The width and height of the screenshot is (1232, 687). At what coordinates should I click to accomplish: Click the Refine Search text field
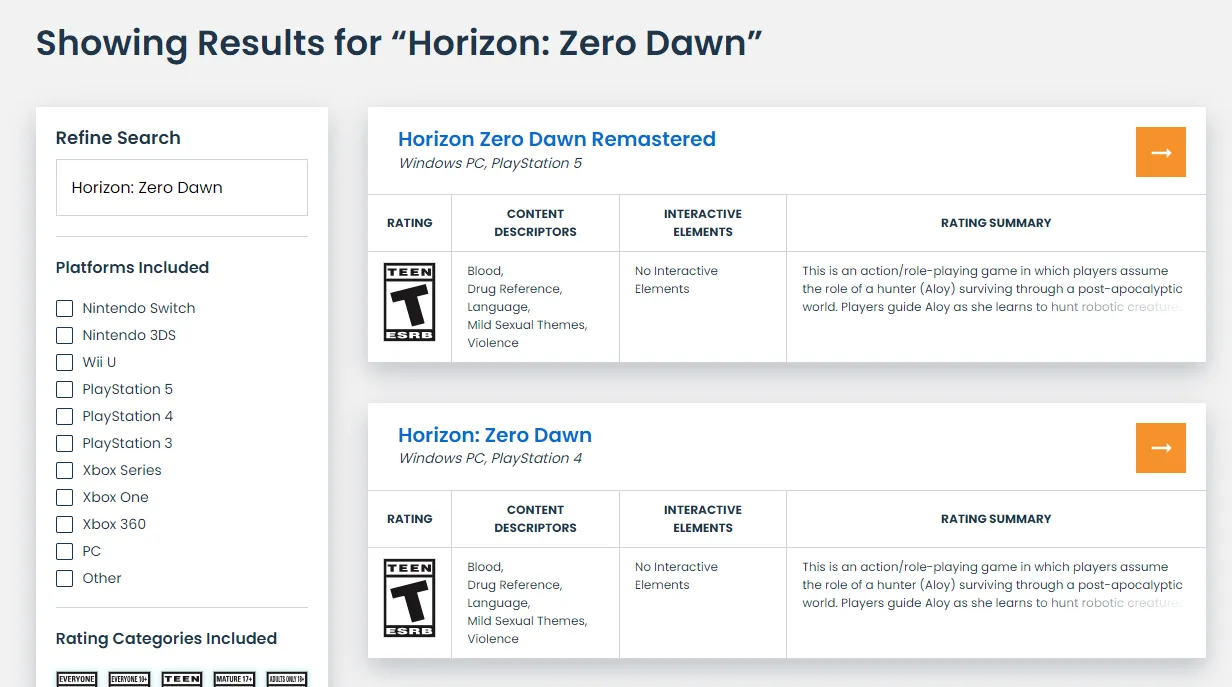[181, 187]
